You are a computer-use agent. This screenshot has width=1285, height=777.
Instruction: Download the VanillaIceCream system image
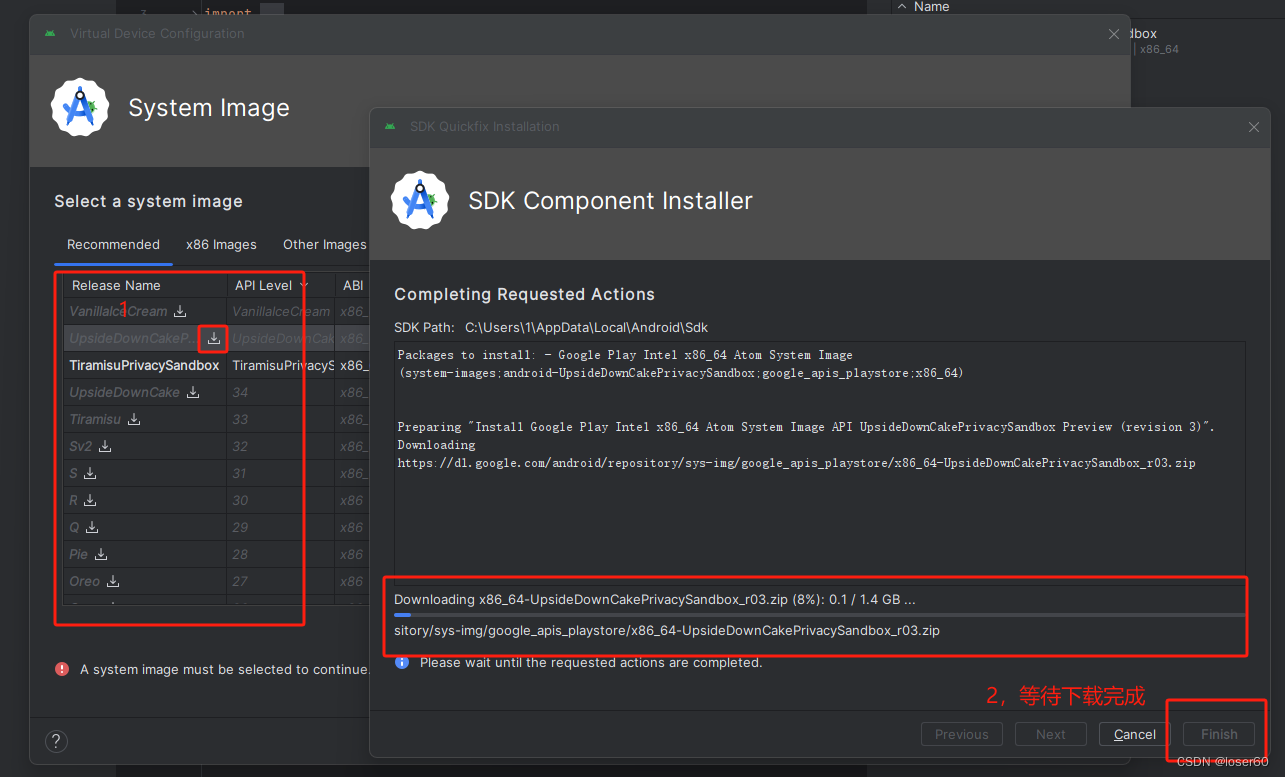point(180,312)
